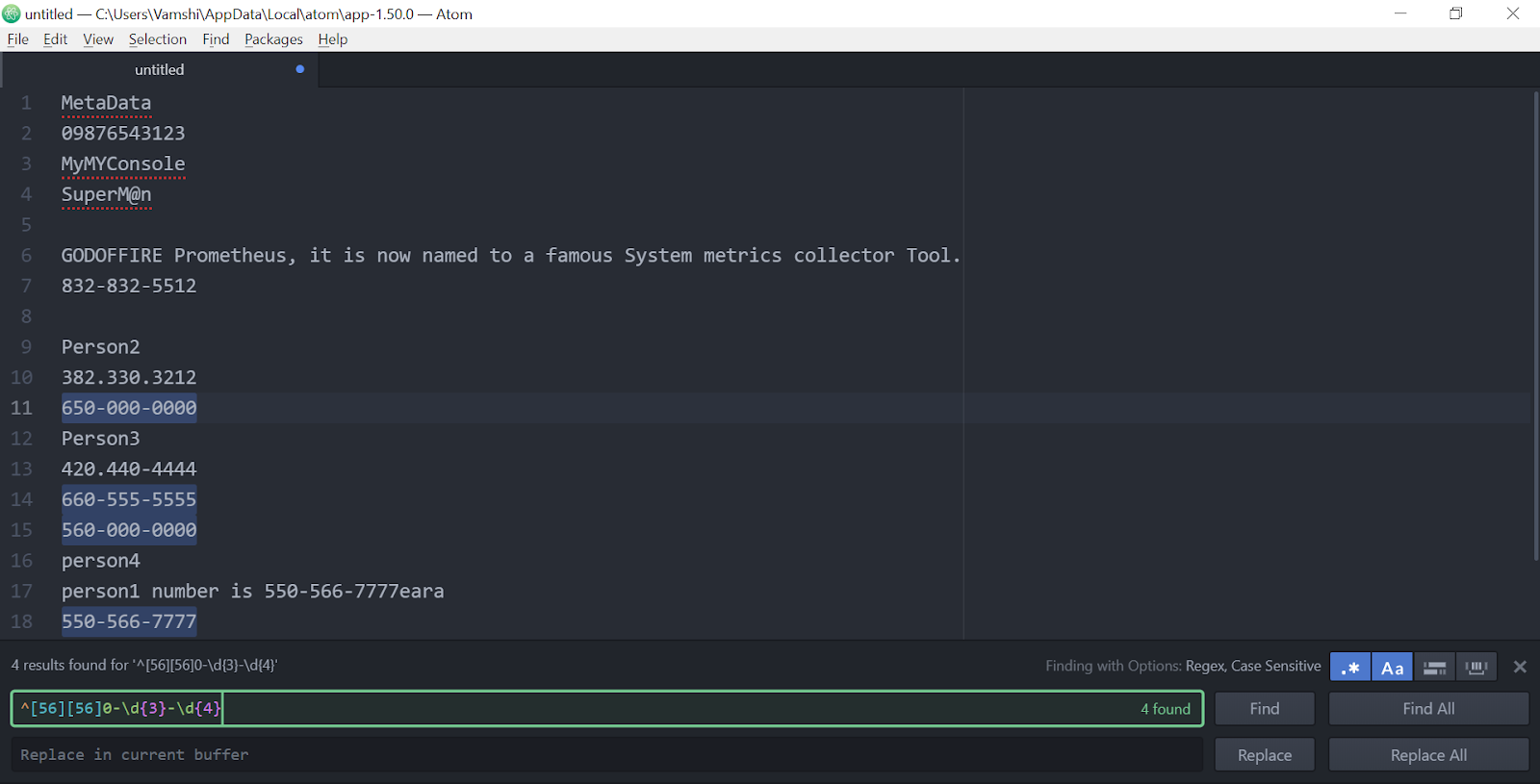Click the word Prometheus in line 6

[x=230, y=256]
